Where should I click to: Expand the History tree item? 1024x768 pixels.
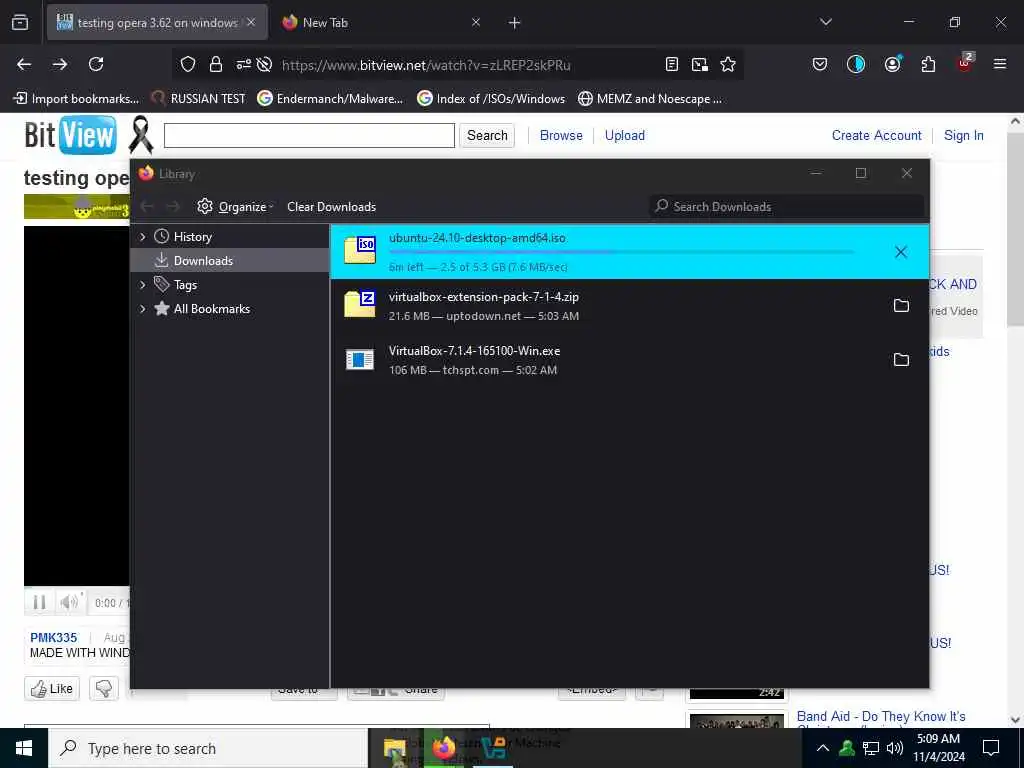(x=142, y=236)
